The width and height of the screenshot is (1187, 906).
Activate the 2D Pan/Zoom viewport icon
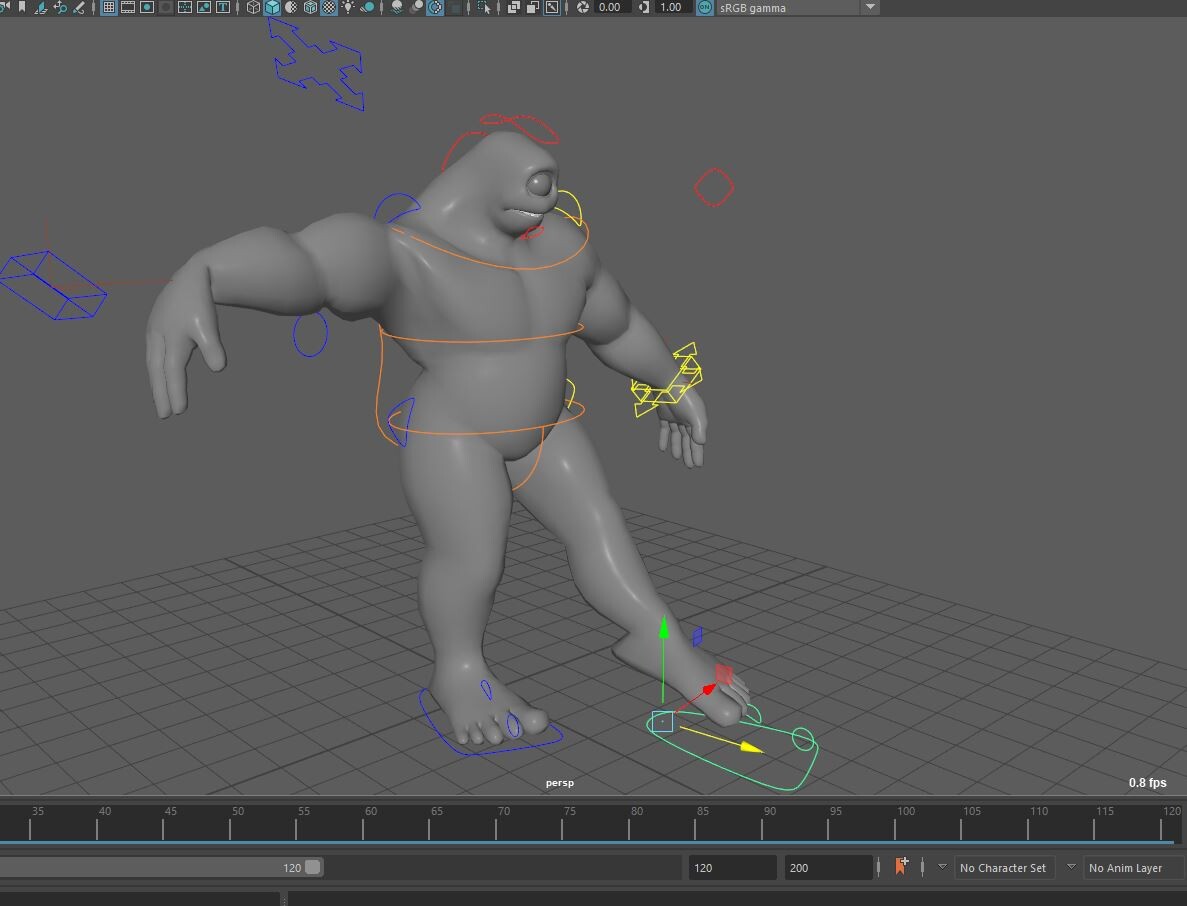point(58,8)
